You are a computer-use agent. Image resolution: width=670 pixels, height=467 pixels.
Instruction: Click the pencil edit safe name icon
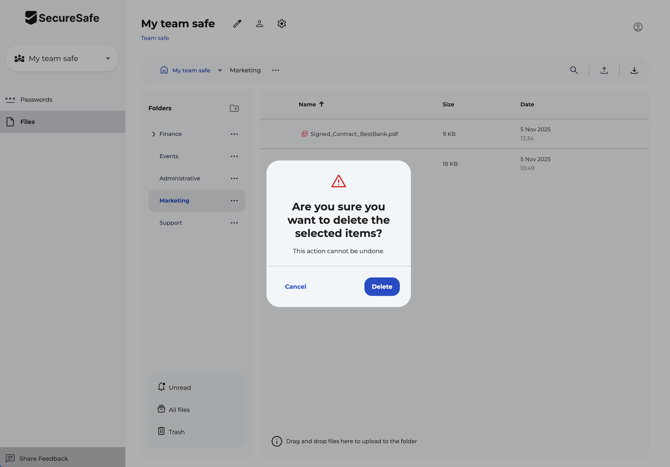coord(237,24)
